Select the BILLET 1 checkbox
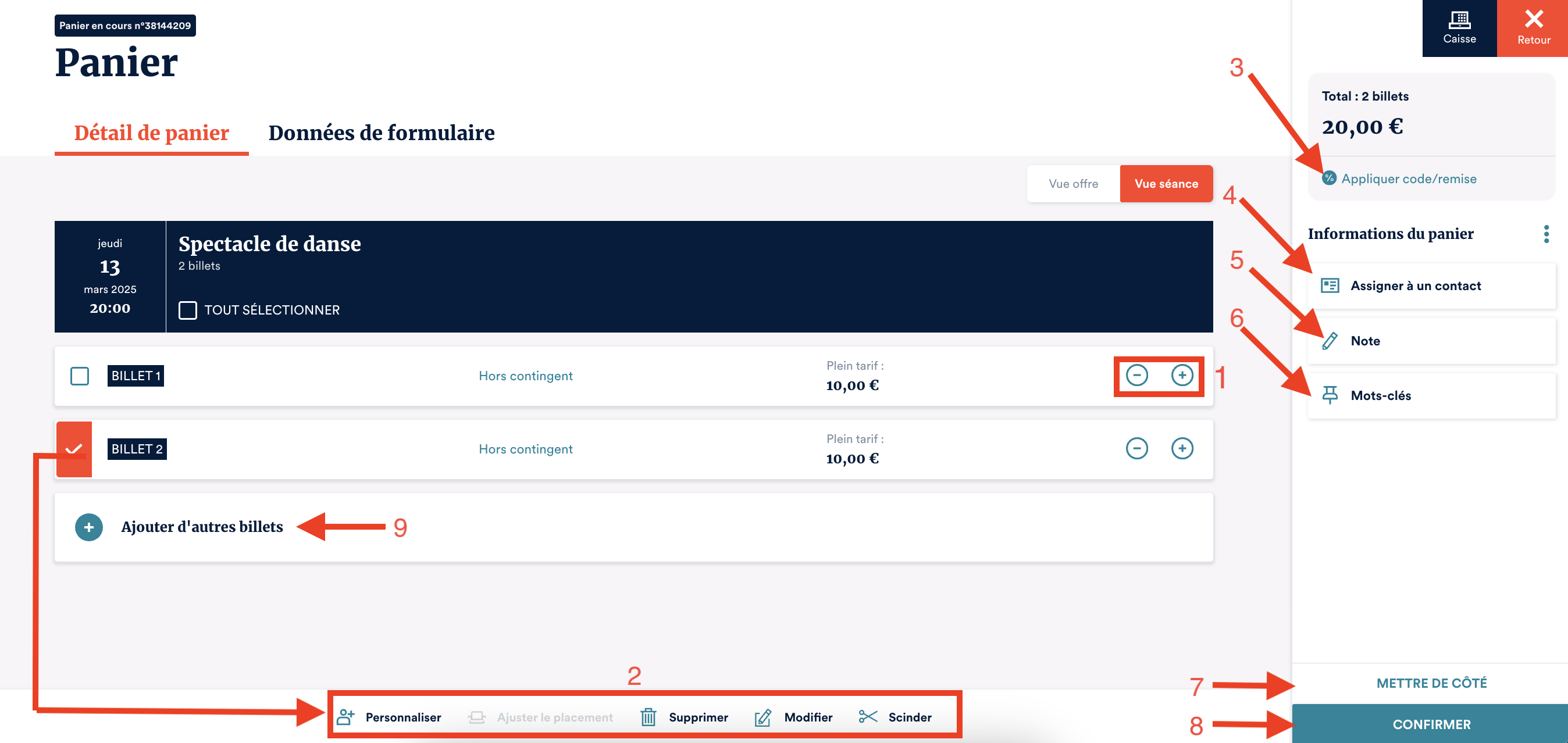Image resolution: width=1568 pixels, height=743 pixels. 80,376
